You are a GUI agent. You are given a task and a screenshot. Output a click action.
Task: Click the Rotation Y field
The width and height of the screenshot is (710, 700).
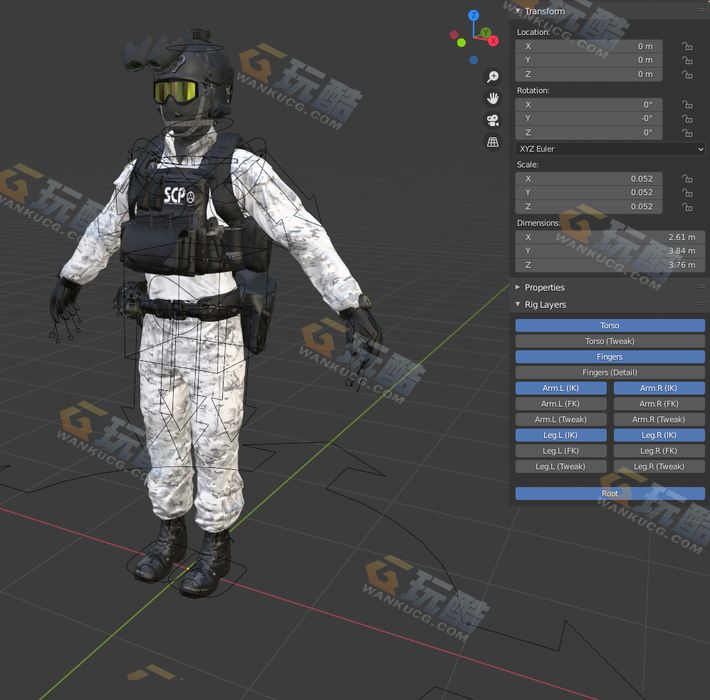click(589, 119)
